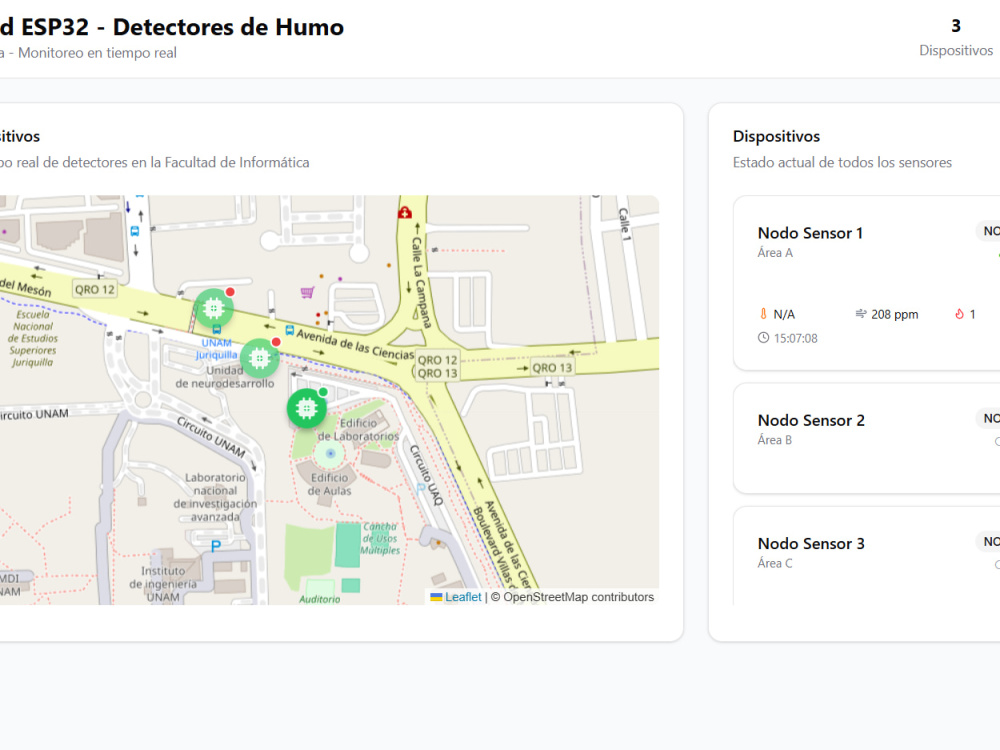Select the Nodo Sensor 1 device card

(867, 283)
